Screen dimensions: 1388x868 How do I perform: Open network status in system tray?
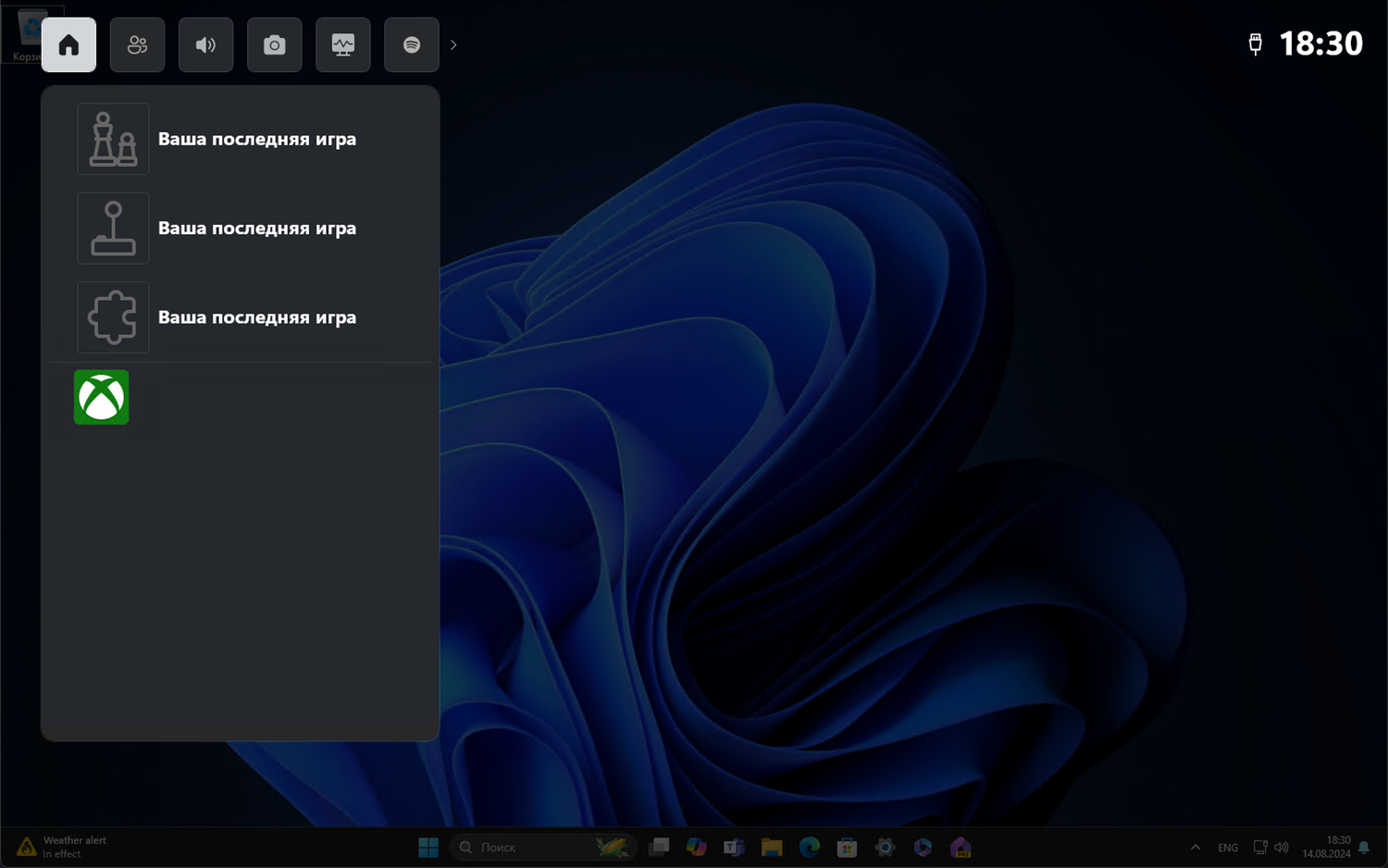coord(1260,847)
